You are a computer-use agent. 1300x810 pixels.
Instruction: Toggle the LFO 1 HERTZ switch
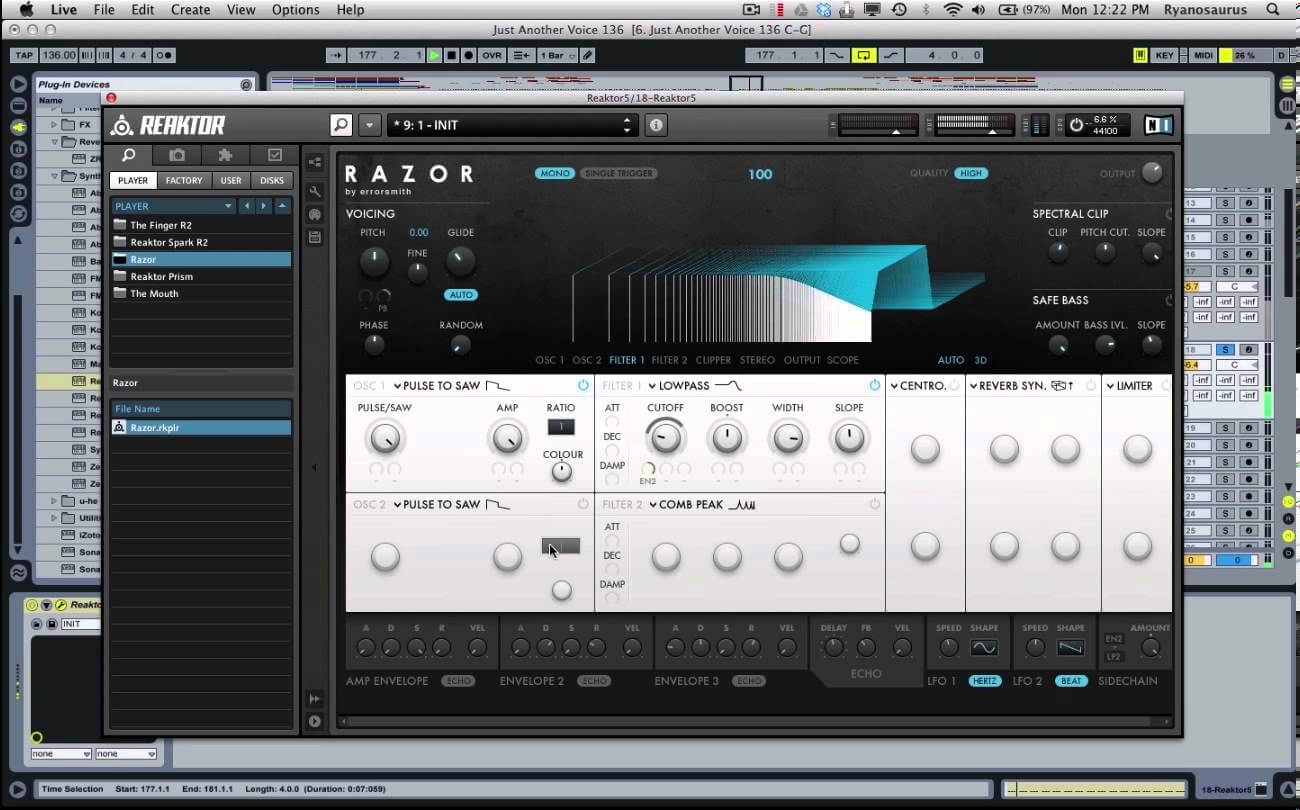point(985,681)
